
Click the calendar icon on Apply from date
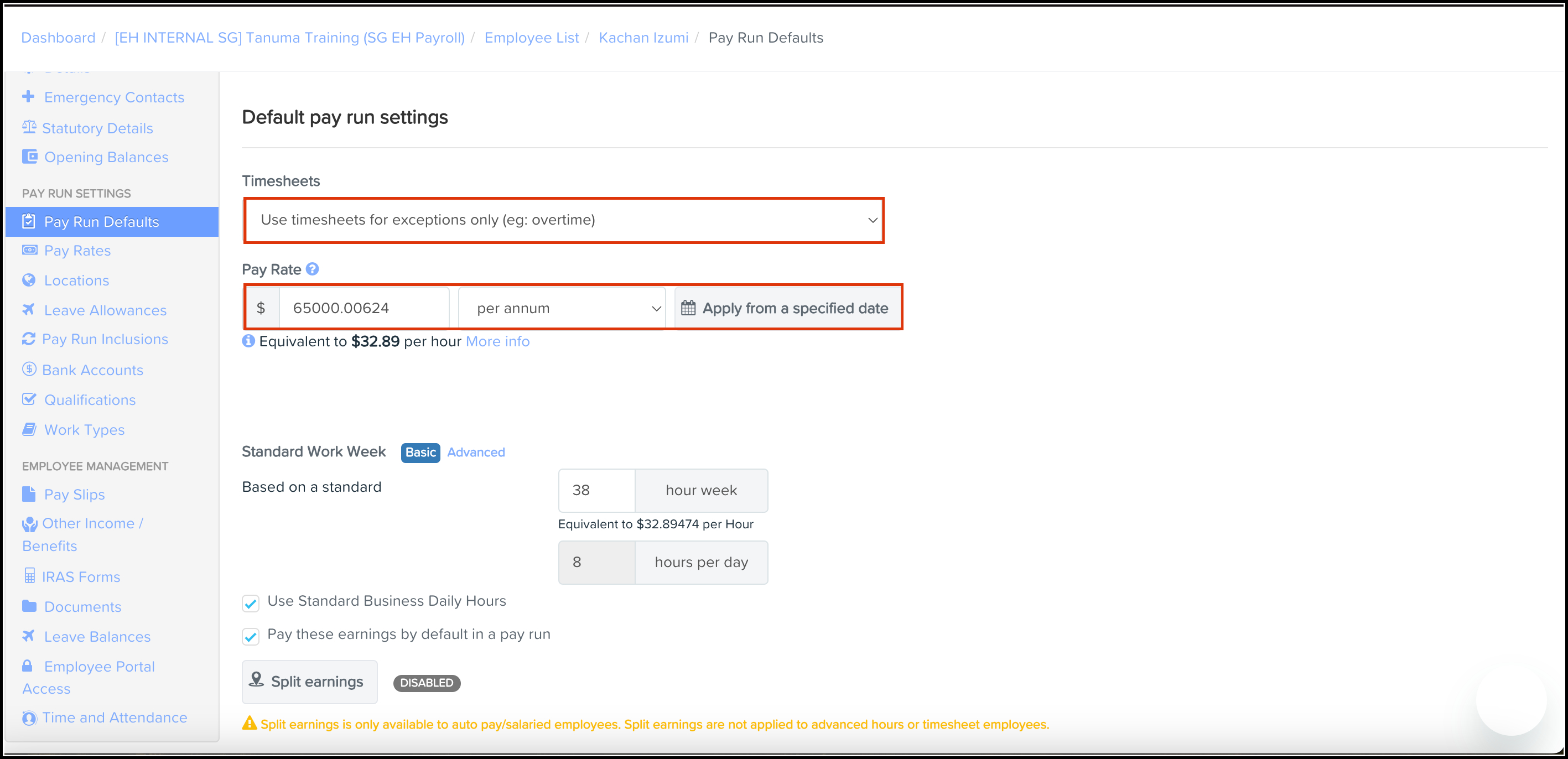pyautogui.click(x=688, y=308)
